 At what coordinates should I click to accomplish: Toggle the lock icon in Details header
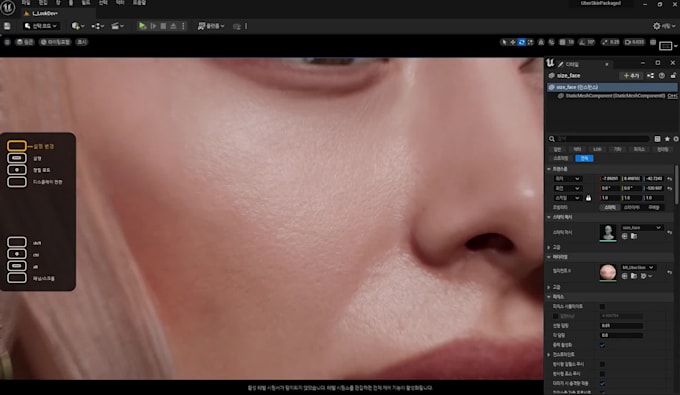coord(673,75)
